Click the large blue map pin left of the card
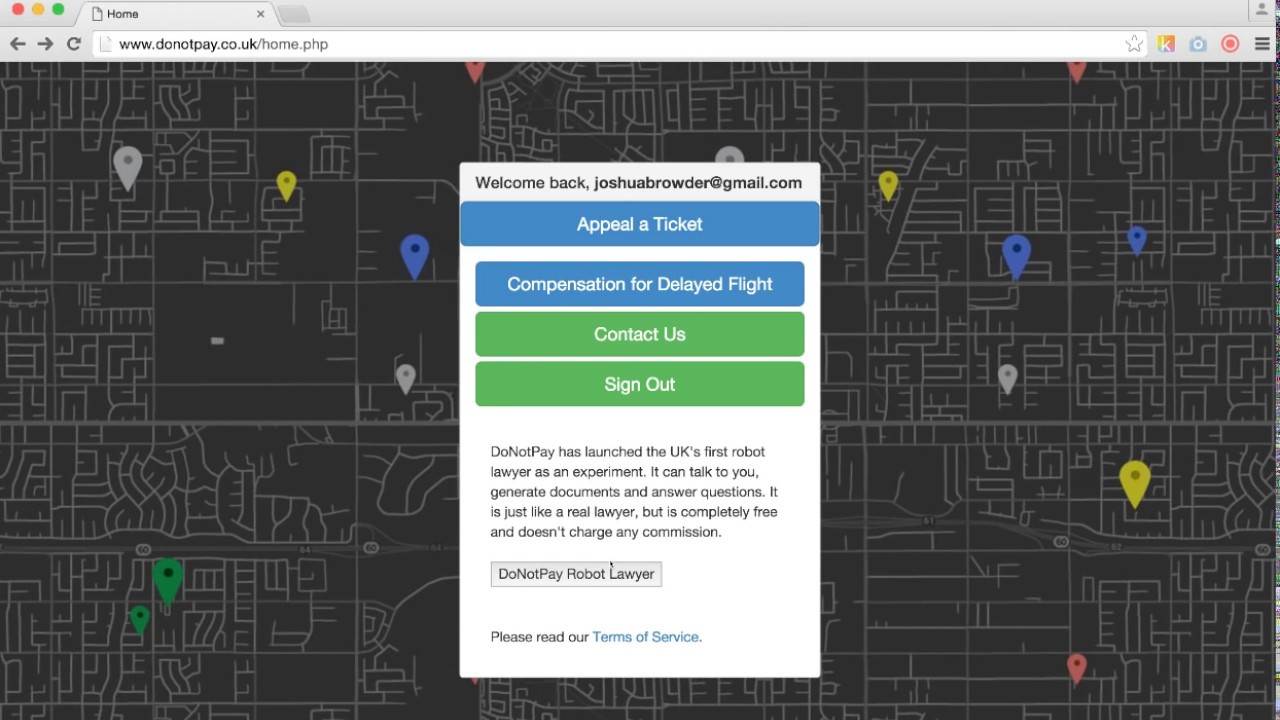Image resolution: width=1280 pixels, height=720 pixels. click(x=415, y=256)
